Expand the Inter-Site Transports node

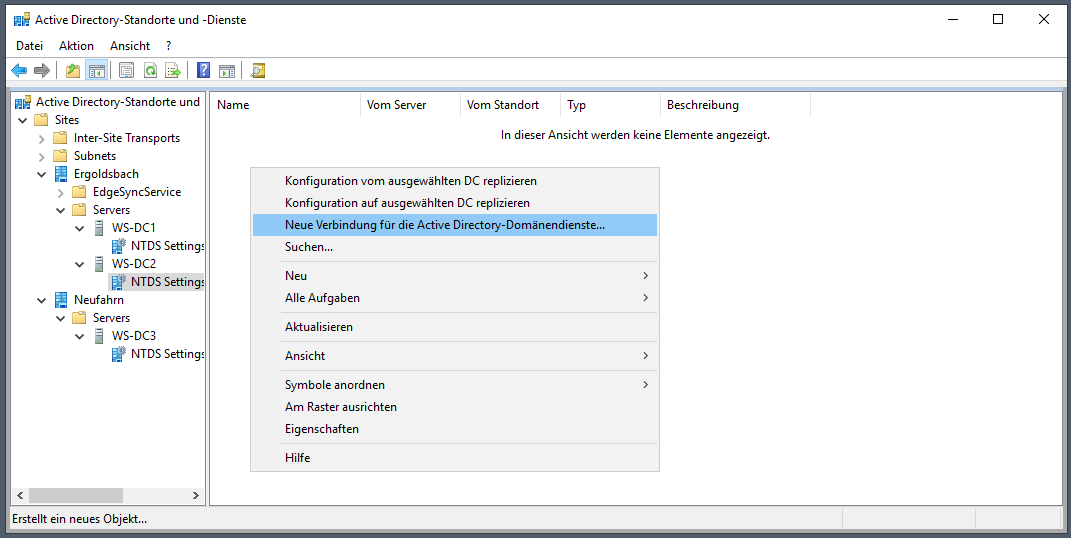click(x=42, y=139)
